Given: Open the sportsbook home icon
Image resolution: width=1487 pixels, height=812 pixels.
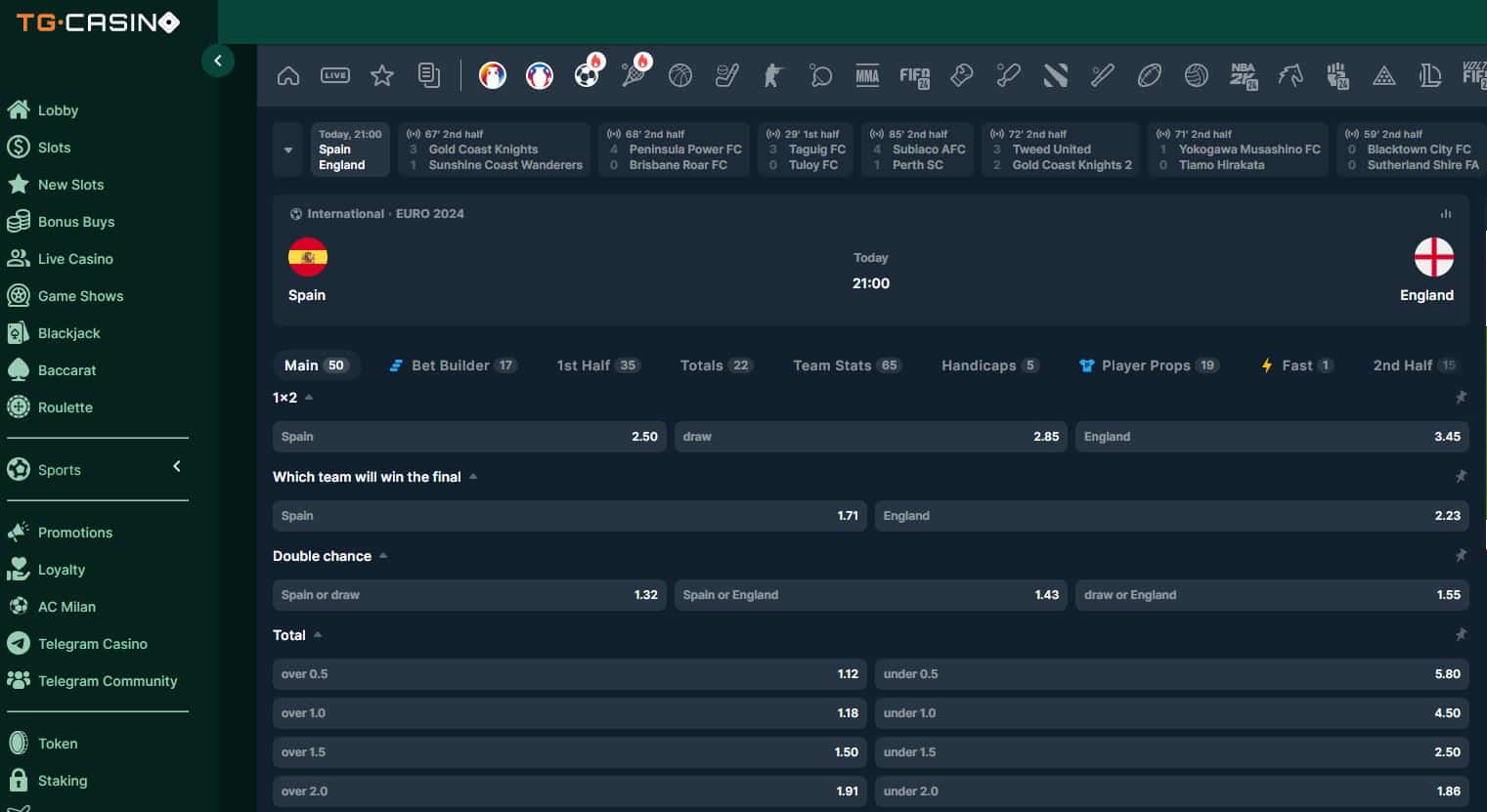Looking at the screenshot, I should 288,75.
